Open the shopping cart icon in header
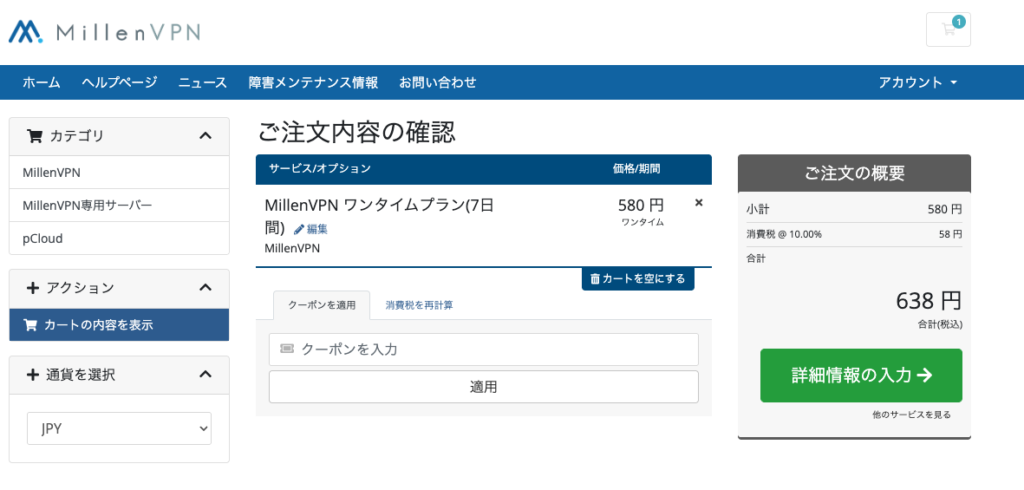 click(x=948, y=29)
